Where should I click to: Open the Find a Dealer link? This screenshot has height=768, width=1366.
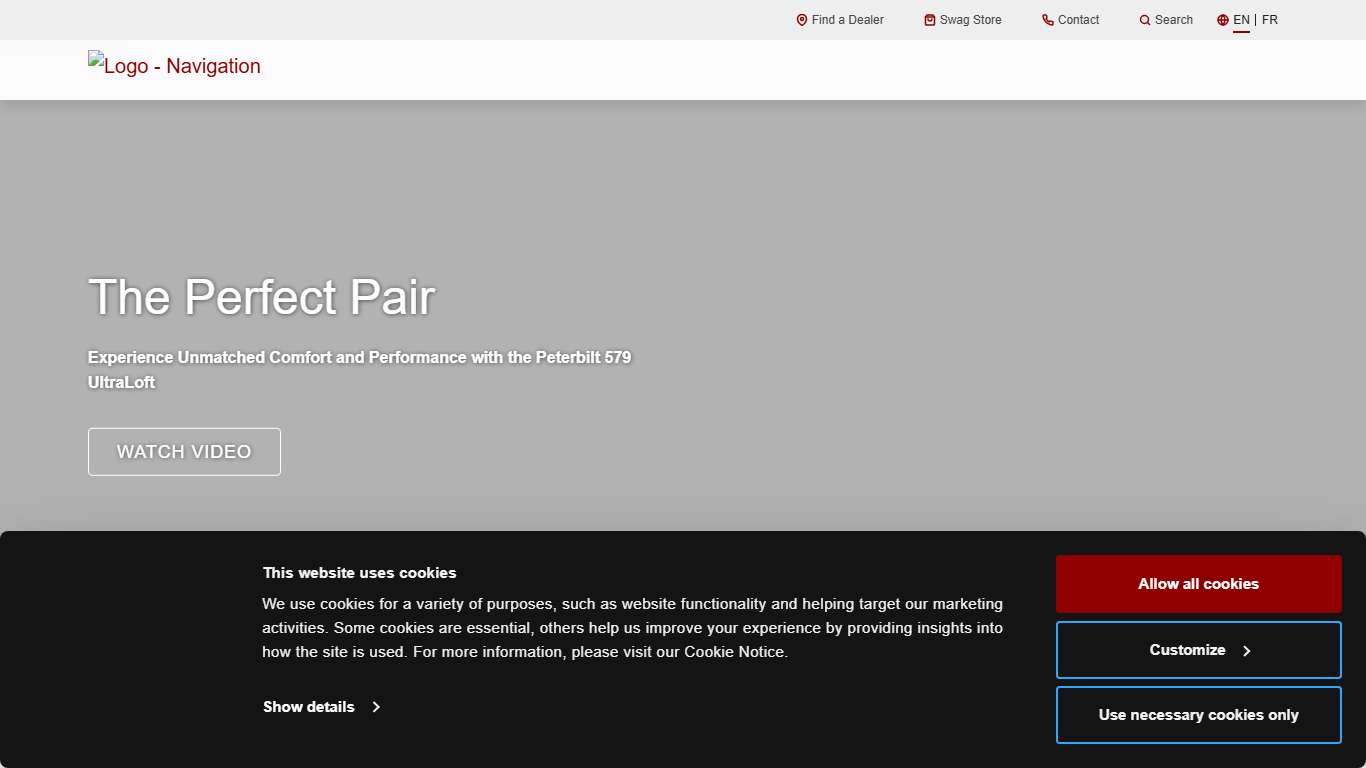coord(847,20)
